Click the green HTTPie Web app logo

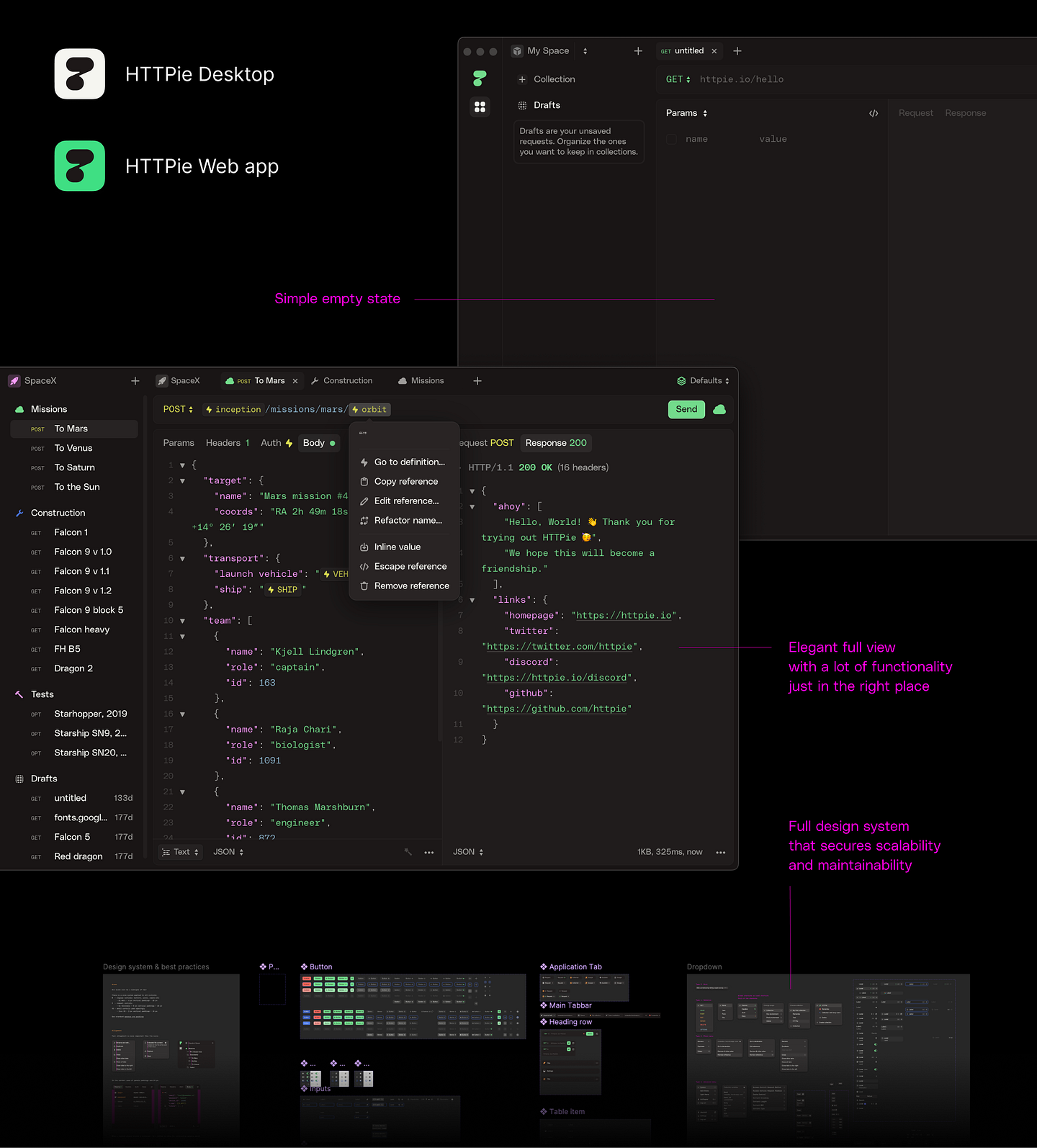pos(80,166)
